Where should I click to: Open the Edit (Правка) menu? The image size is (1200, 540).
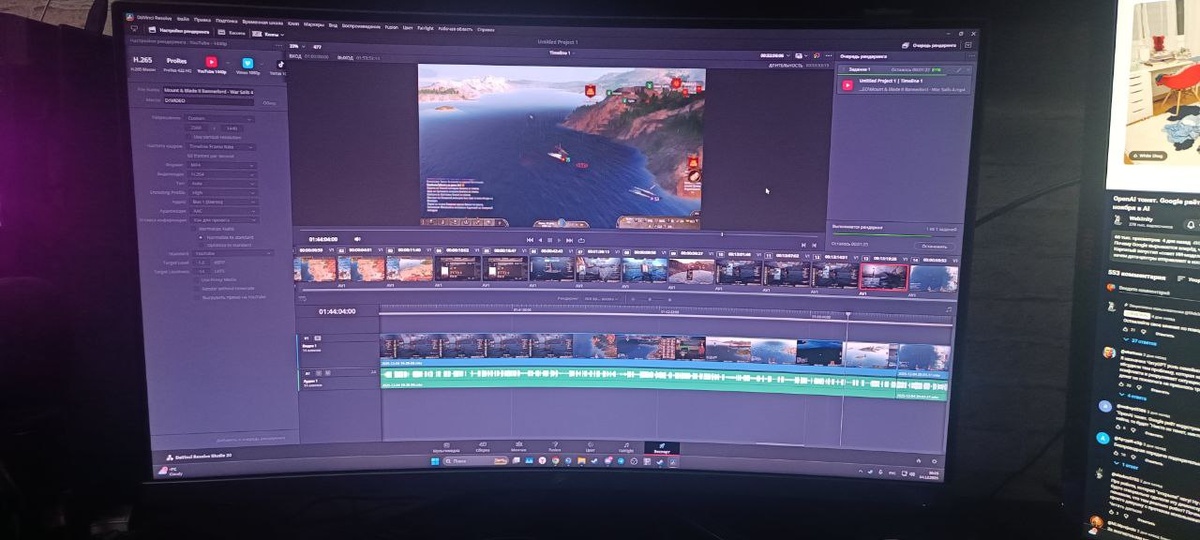pyautogui.click(x=203, y=19)
